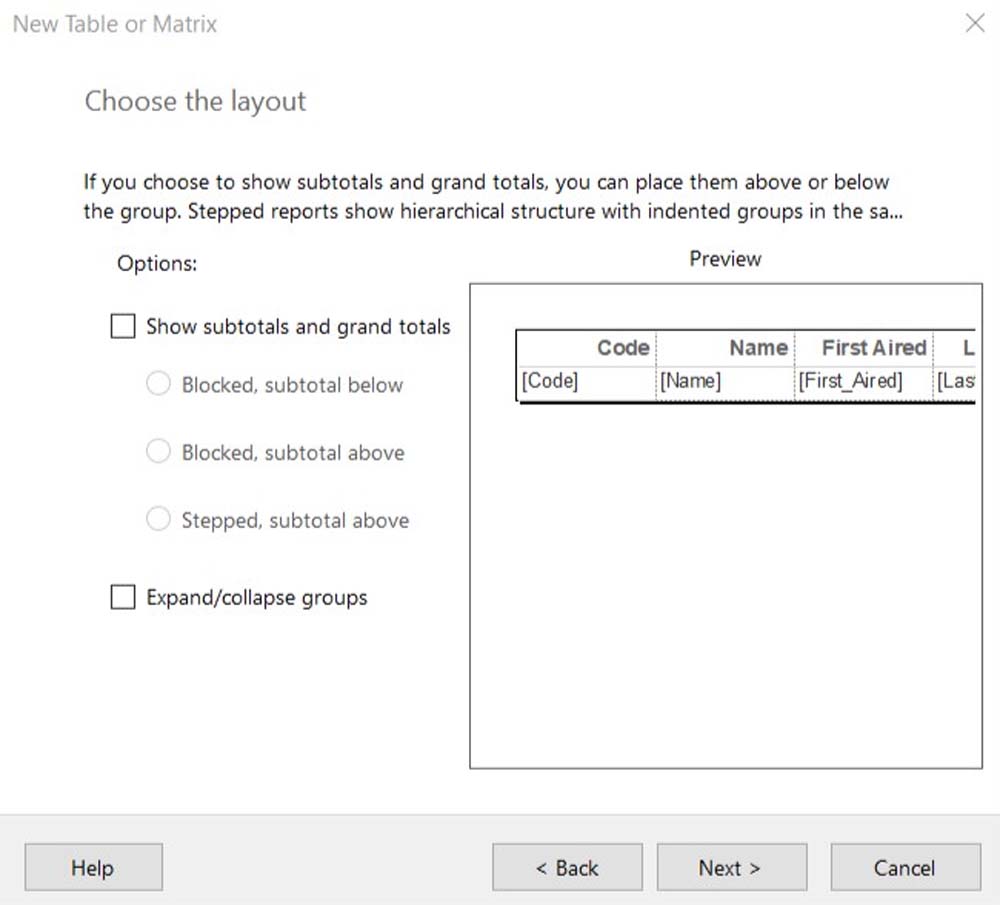This screenshot has height=905, width=1000.
Task: Choose Blocked, subtotal above layout
Action: pyautogui.click(x=159, y=453)
